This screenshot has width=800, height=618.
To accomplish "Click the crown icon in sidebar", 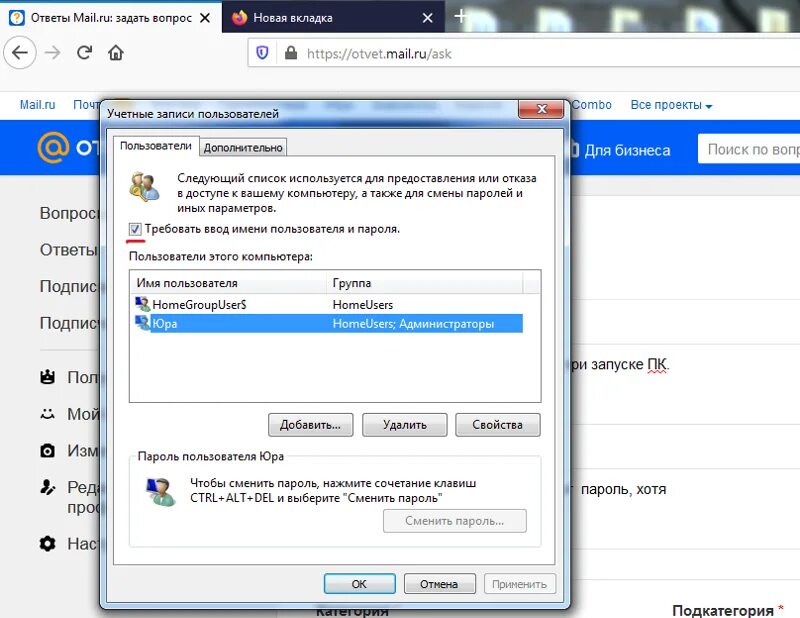I will 47,377.
